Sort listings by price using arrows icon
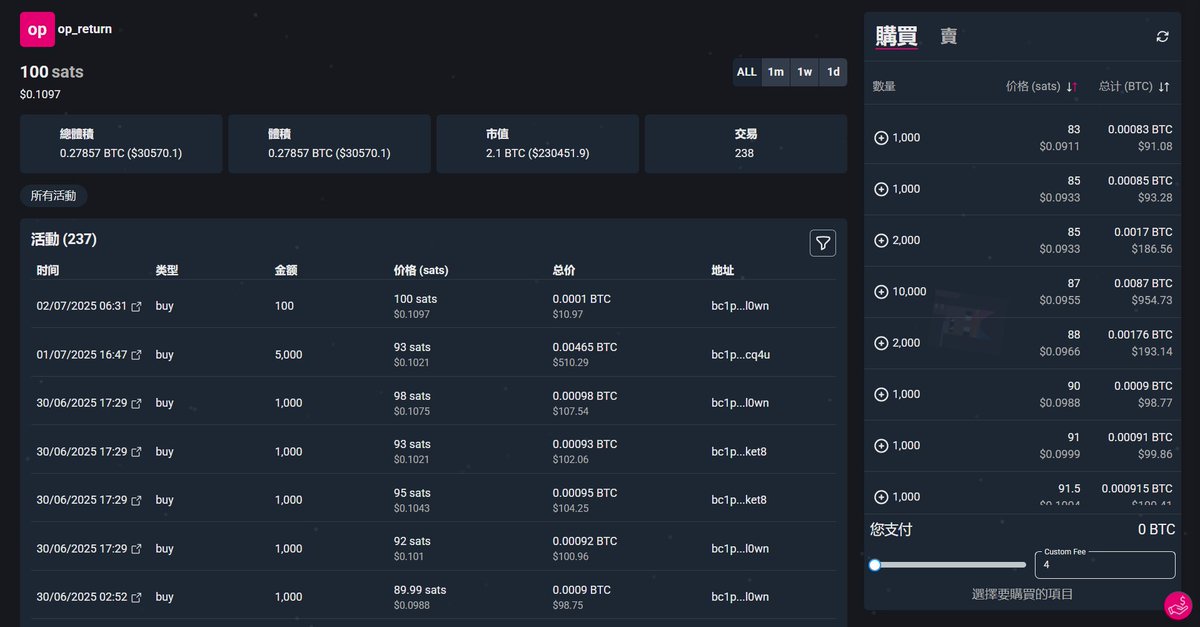The height and width of the screenshot is (627, 1200). click(x=1072, y=87)
